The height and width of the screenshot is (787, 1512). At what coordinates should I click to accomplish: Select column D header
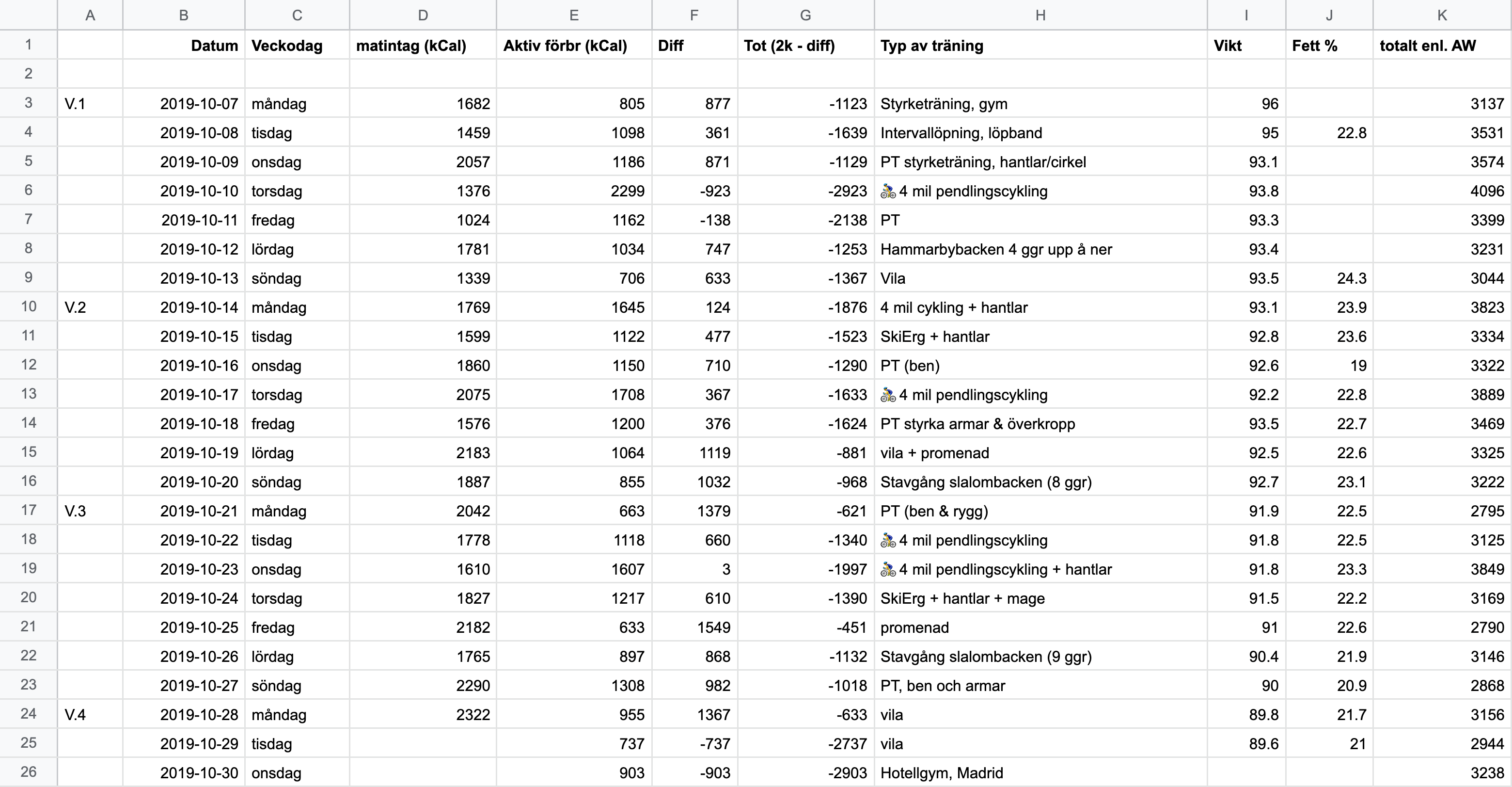click(x=423, y=15)
